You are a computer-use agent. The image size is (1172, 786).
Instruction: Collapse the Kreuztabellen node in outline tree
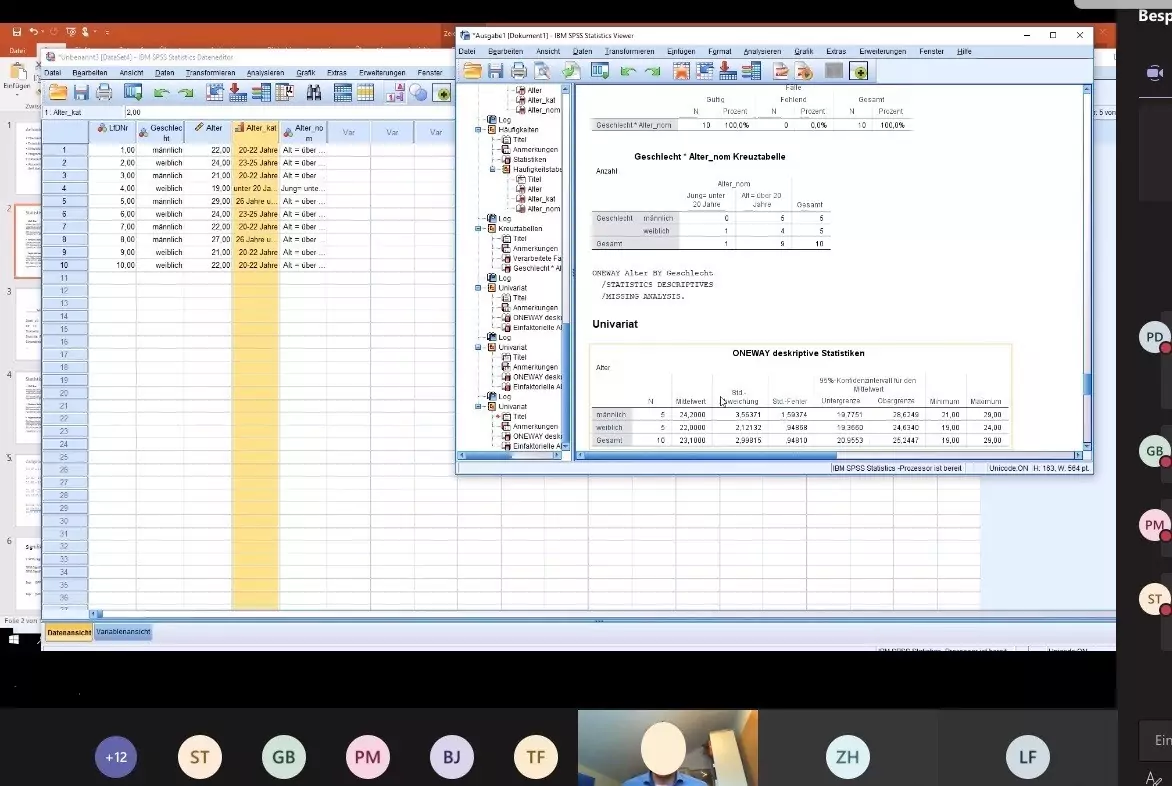(479, 229)
